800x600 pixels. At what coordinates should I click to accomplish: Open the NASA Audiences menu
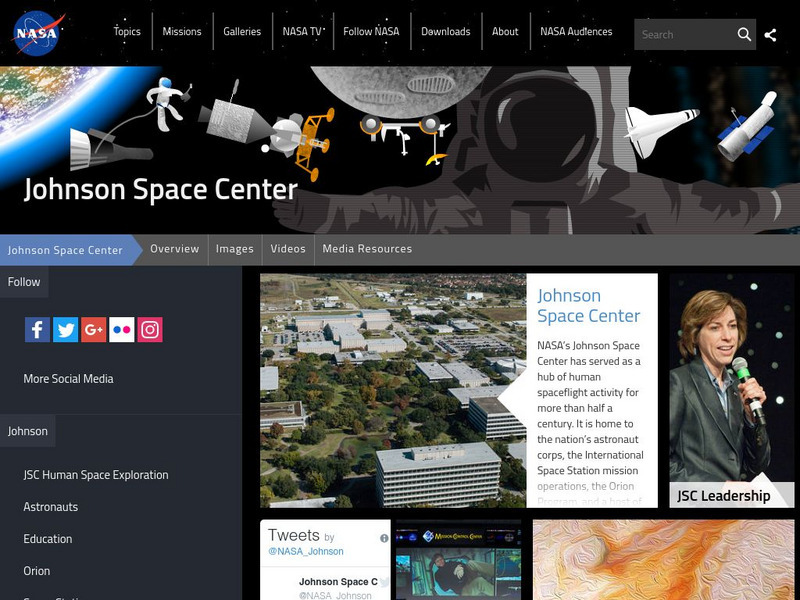click(577, 32)
